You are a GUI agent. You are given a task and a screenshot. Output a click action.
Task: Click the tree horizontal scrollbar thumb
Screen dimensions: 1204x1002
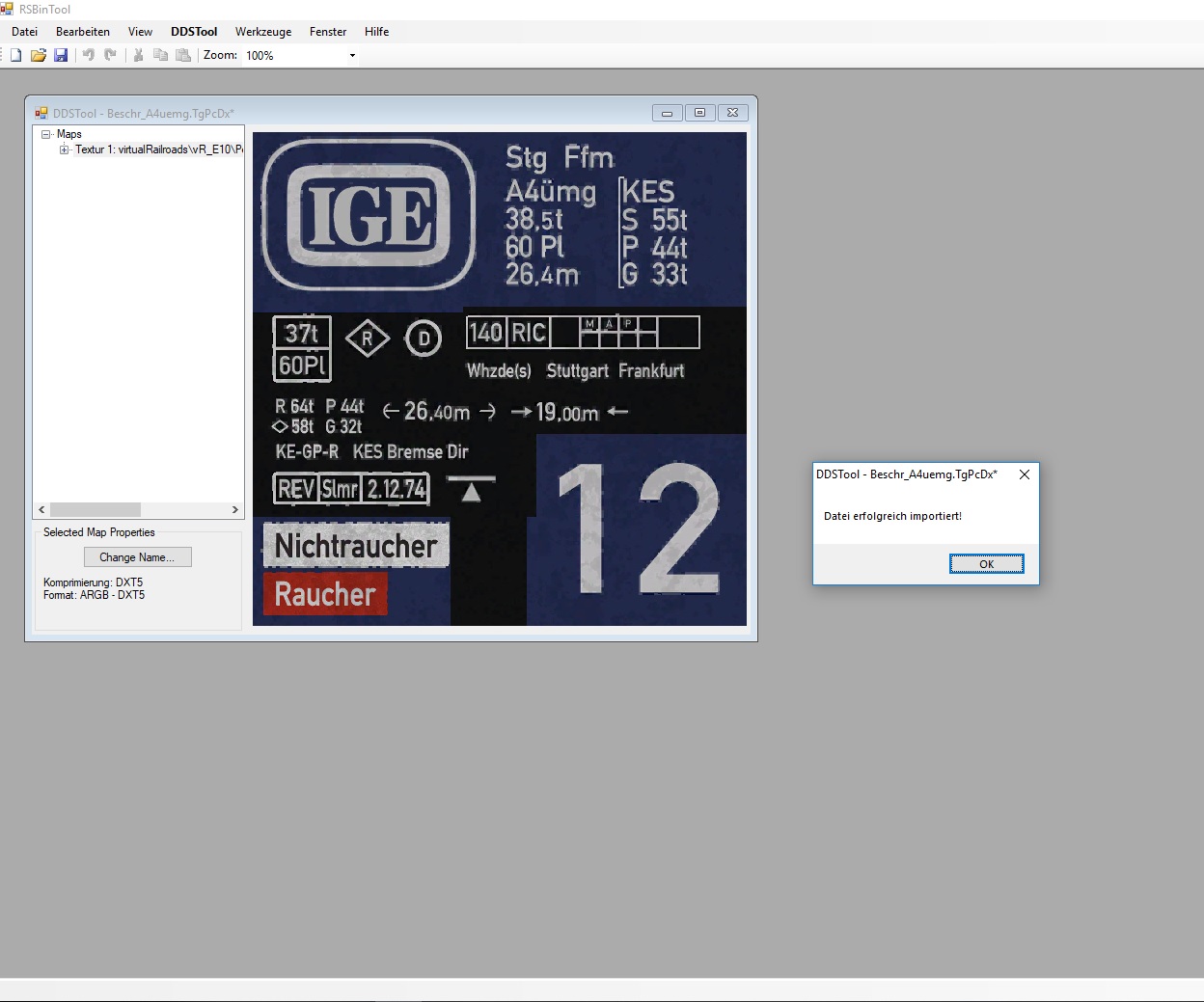point(96,509)
